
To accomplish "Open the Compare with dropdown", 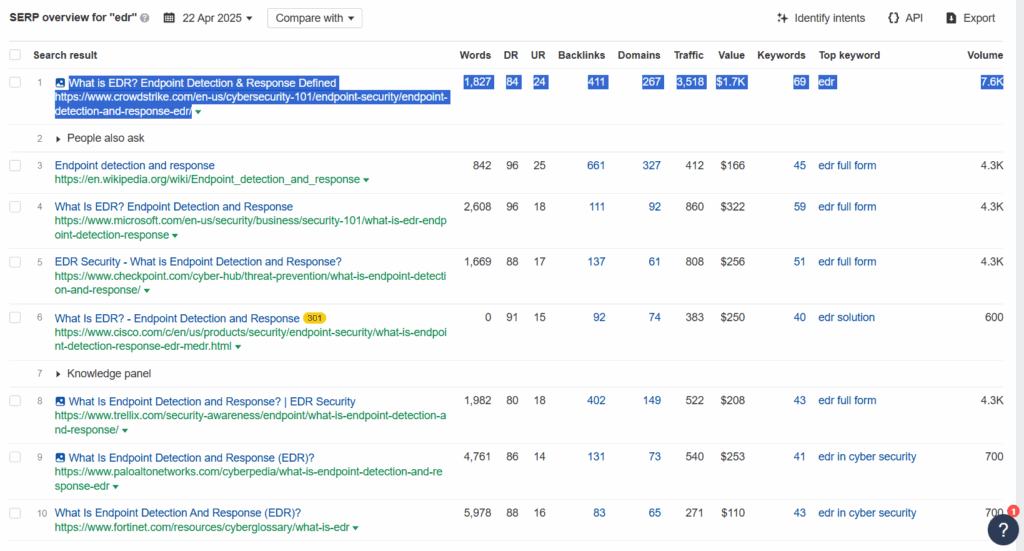I will tap(315, 18).
